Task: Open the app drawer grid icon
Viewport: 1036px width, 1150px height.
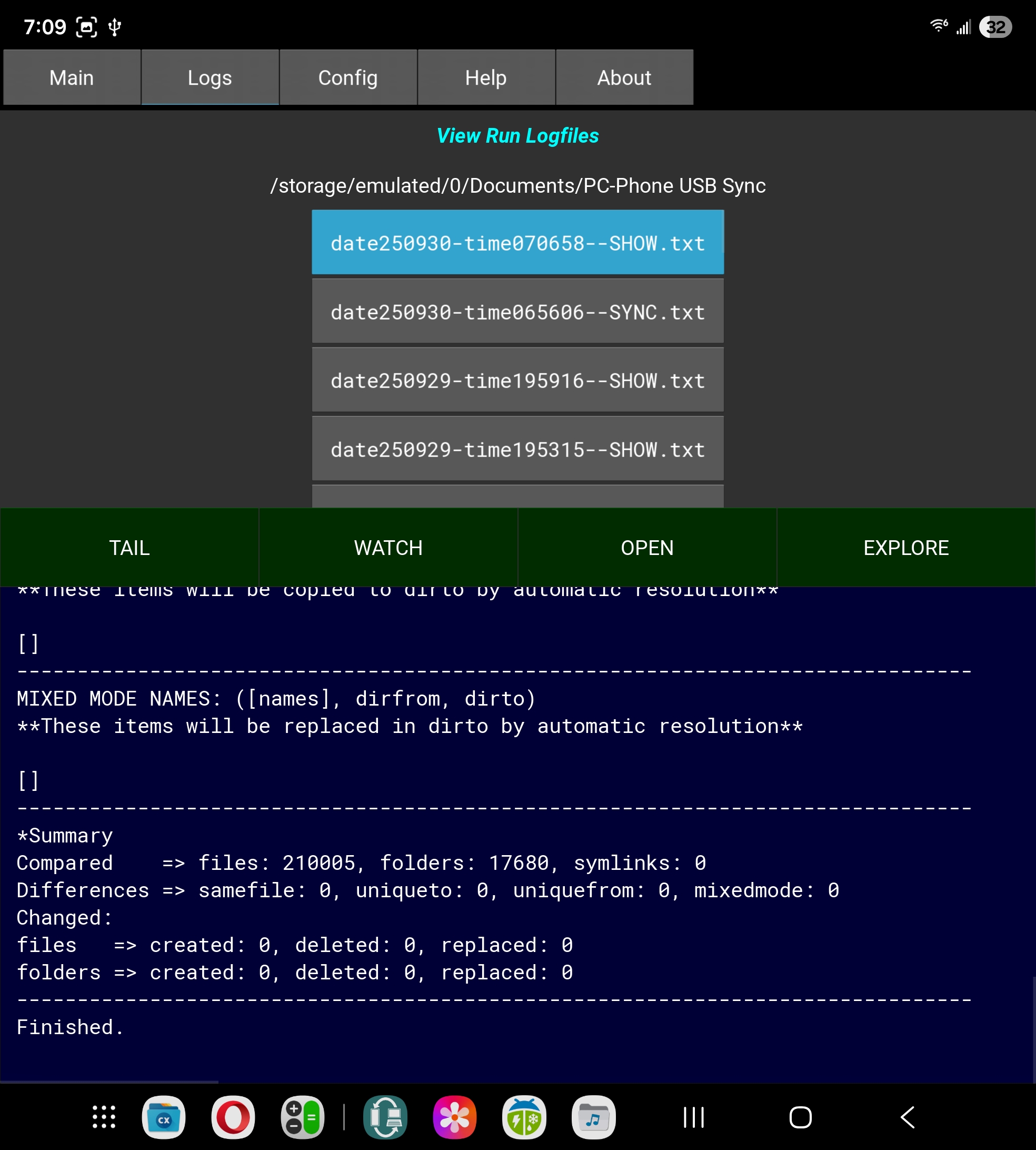Action: [x=104, y=1117]
